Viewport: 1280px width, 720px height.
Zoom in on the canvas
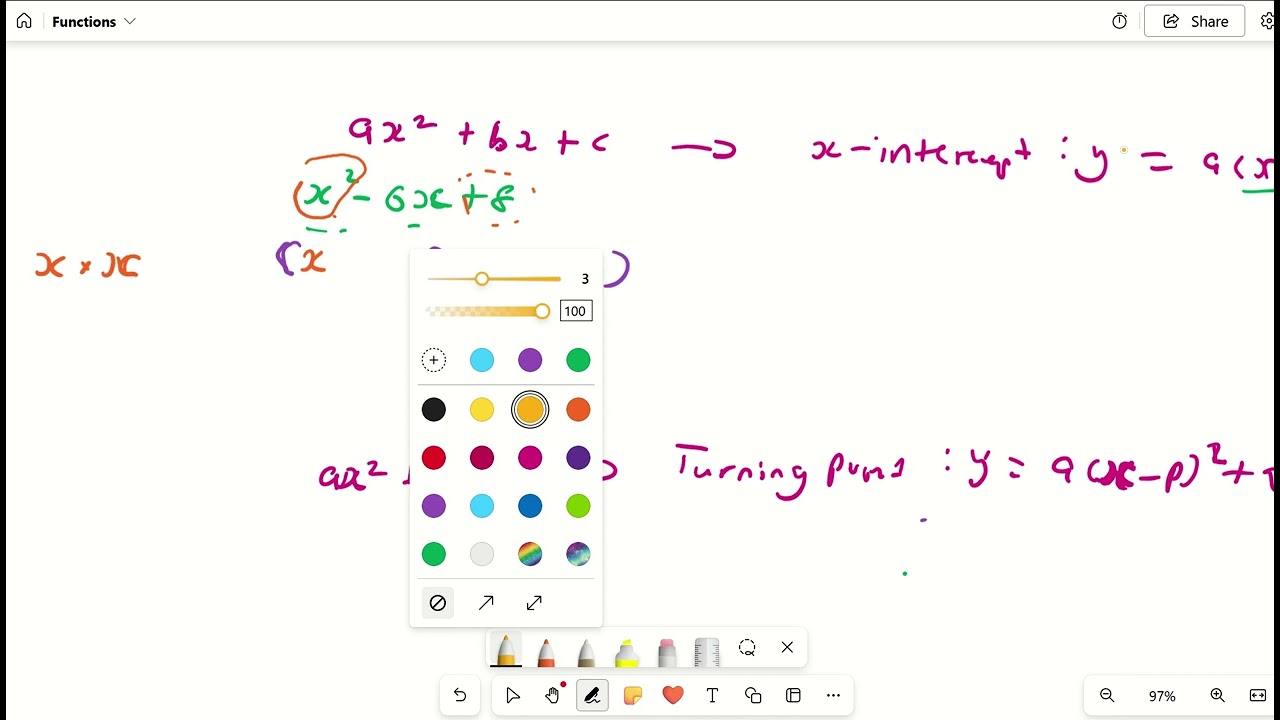click(1217, 695)
